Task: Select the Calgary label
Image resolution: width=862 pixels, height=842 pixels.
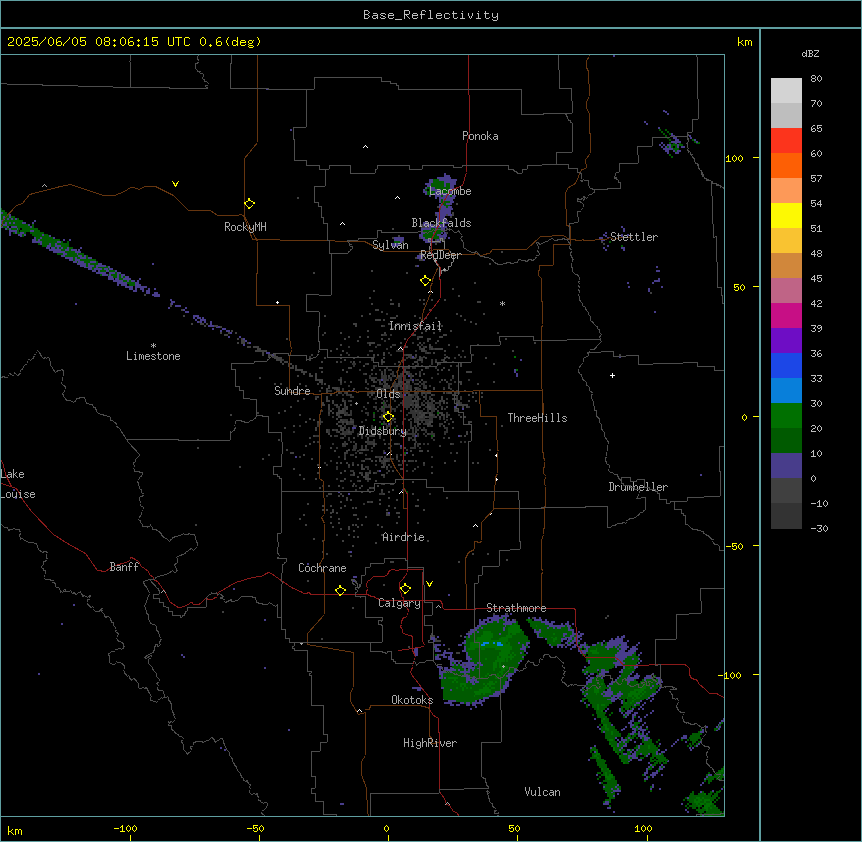Action: (399, 603)
